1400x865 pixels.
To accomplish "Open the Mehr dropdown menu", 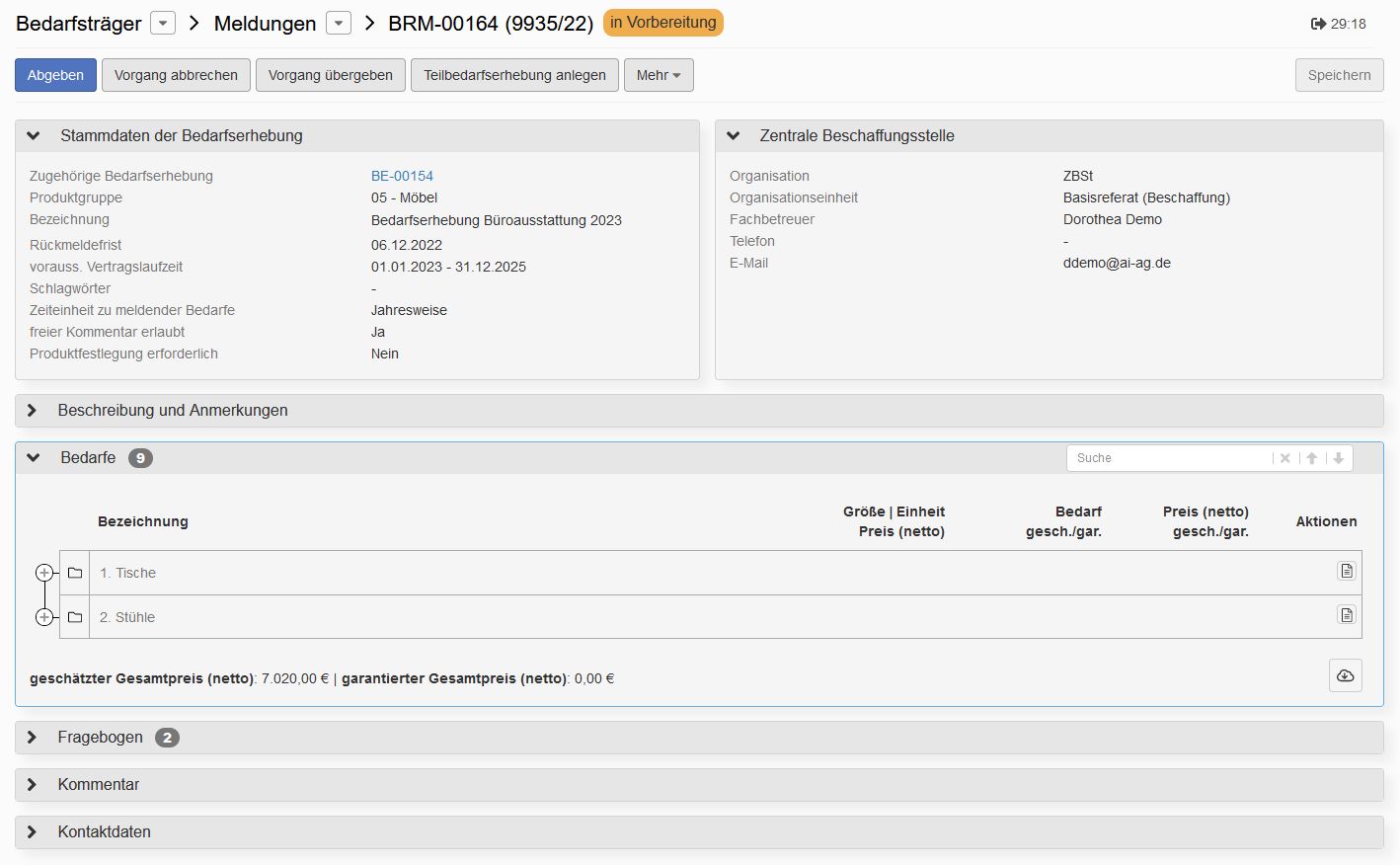I will [x=658, y=74].
